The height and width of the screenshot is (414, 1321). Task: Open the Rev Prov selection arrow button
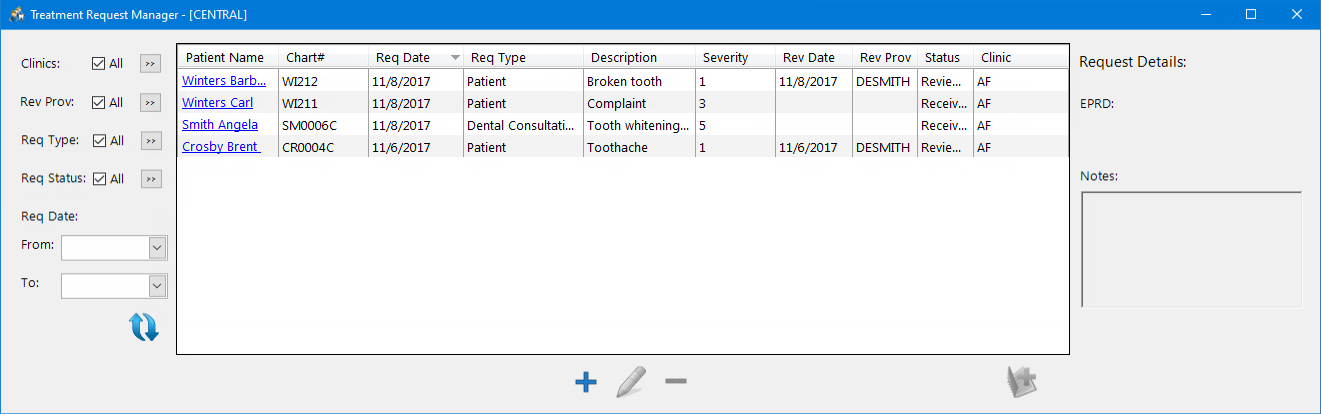click(x=150, y=102)
